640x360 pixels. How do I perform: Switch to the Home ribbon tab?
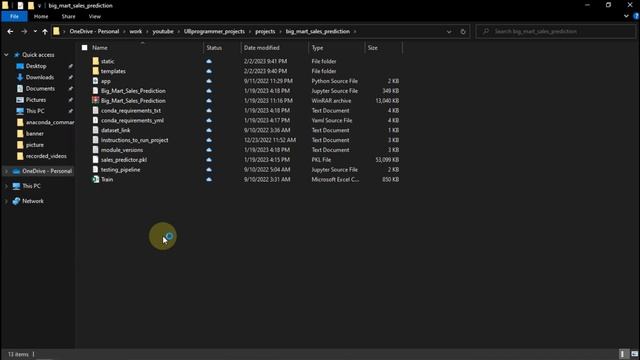tap(41, 16)
